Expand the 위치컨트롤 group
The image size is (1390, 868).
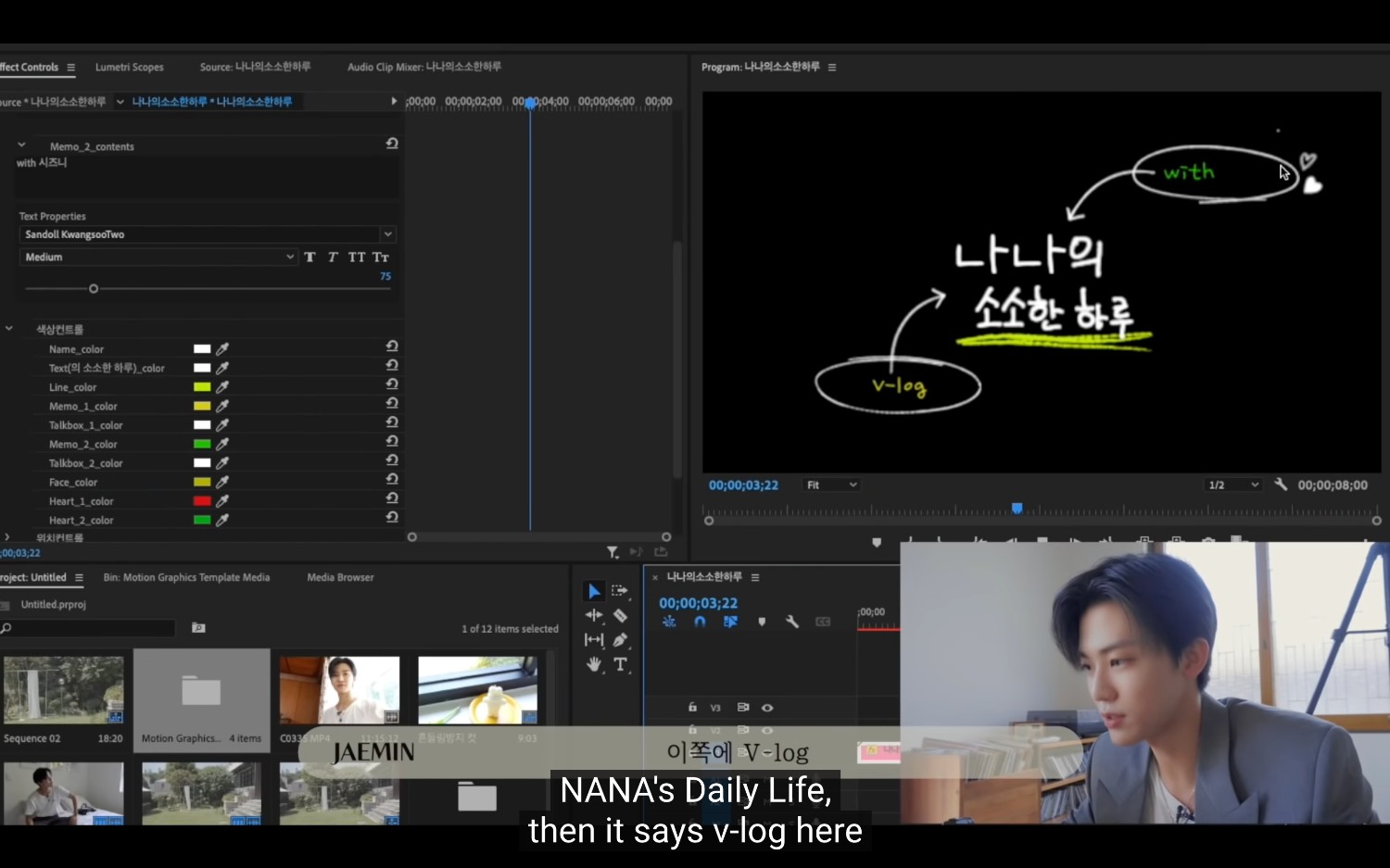[7, 536]
